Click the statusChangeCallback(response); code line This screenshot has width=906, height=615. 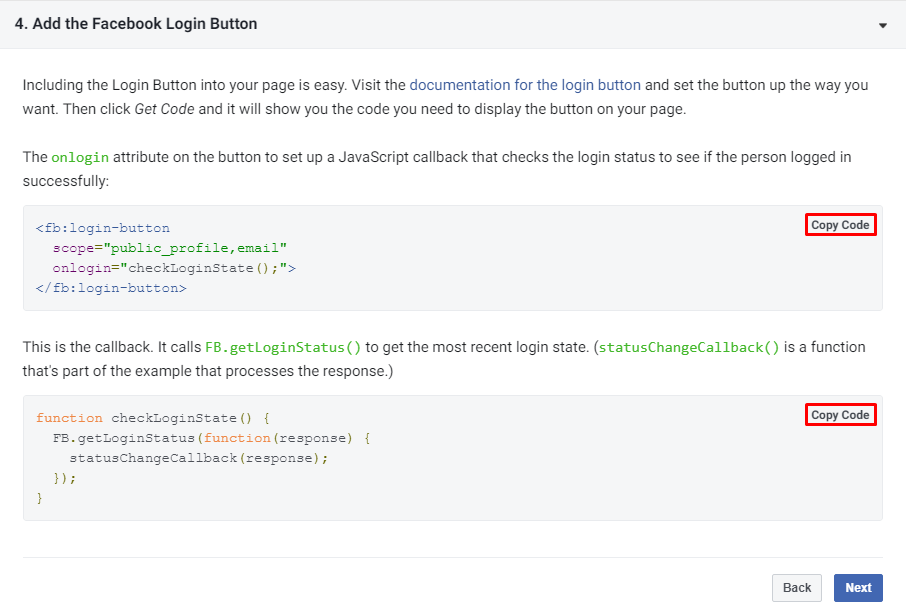coord(199,458)
